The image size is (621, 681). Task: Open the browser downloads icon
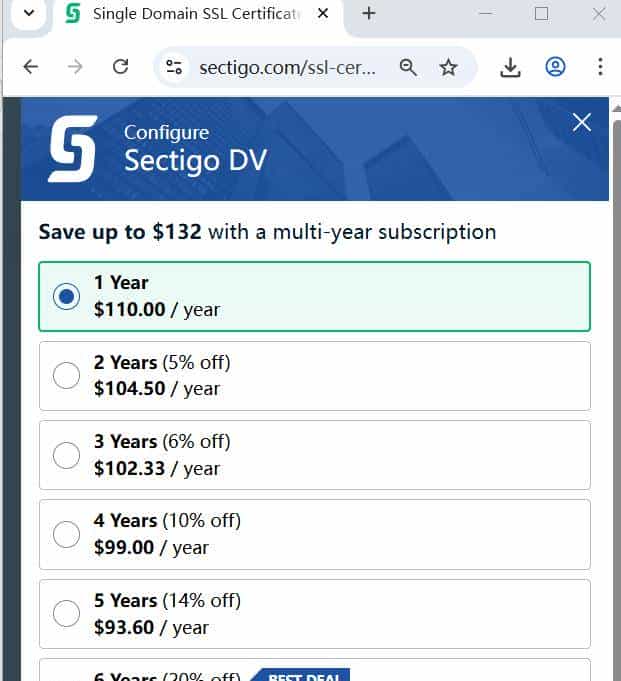[510, 67]
